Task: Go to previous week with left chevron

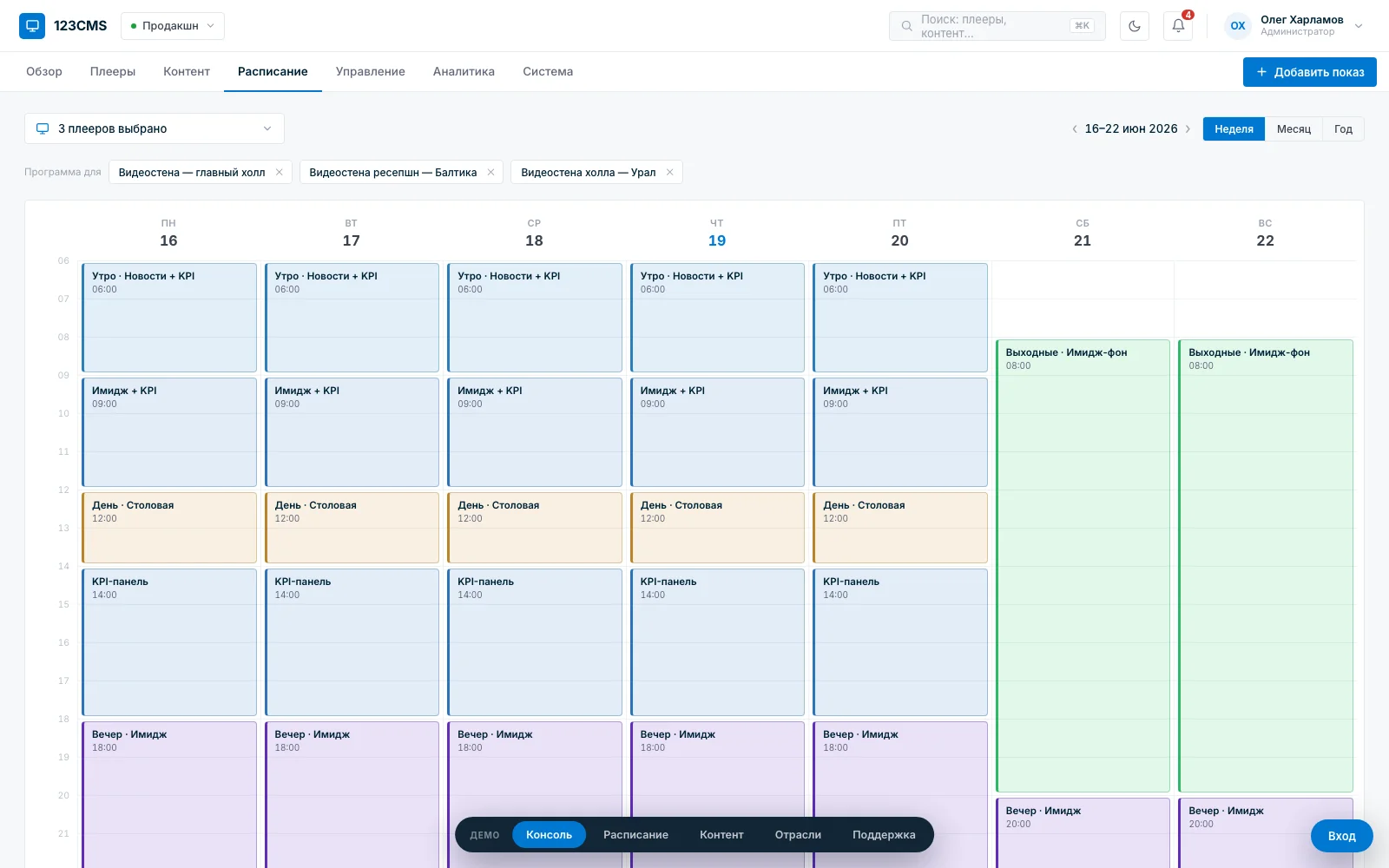Action: coord(1075,128)
